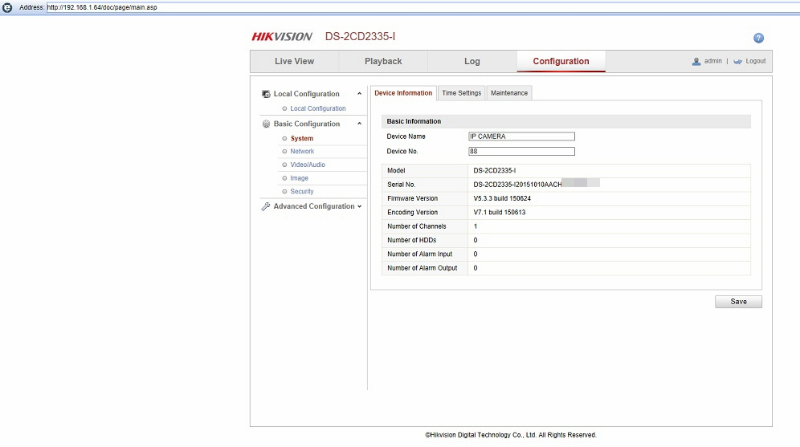Click the Hikvision copyright footer text

(511, 435)
